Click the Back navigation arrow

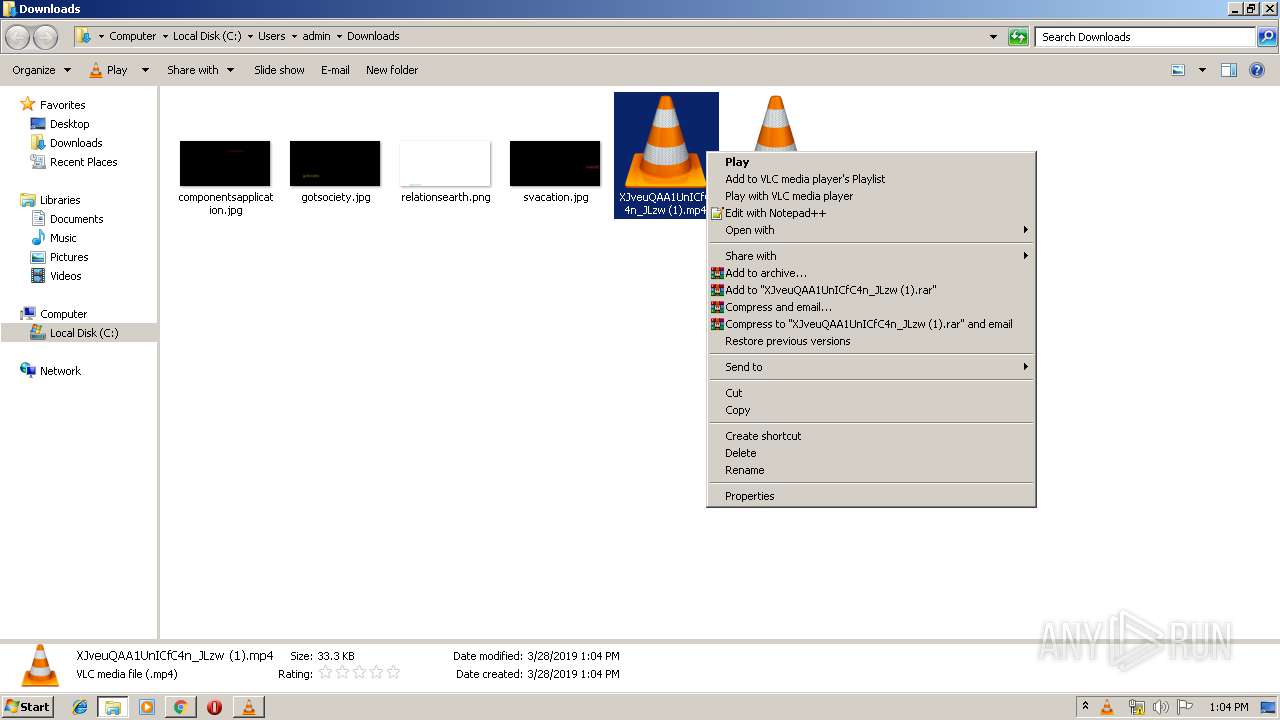(x=18, y=37)
